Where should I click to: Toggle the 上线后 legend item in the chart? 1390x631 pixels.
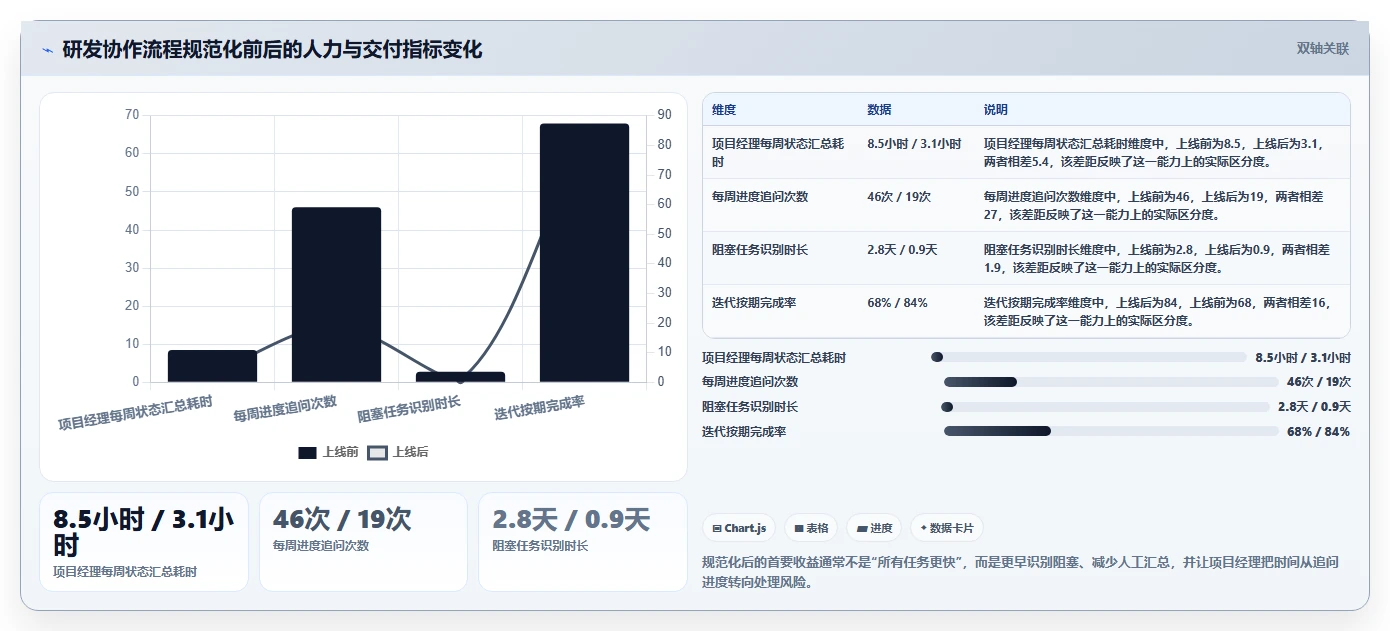click(398, 452)
